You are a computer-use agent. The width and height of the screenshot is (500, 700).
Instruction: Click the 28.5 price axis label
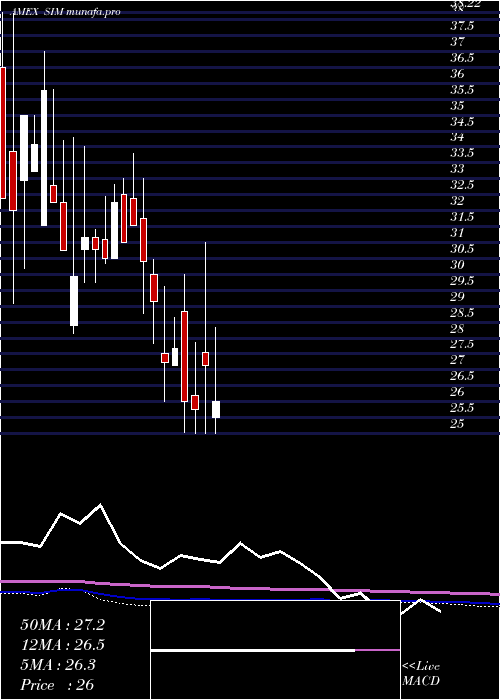tap(462, 313)
